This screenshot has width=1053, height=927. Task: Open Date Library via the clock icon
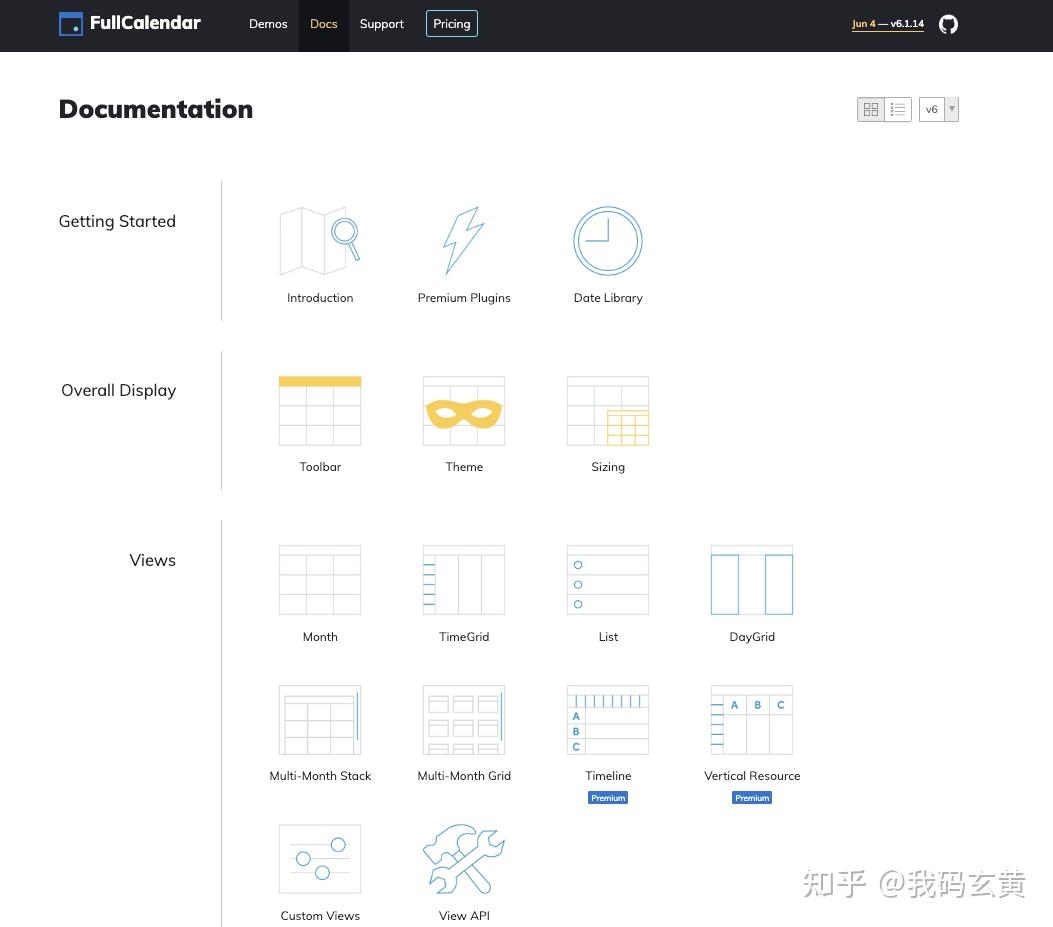pyautogui.click(x=608, y=240)
